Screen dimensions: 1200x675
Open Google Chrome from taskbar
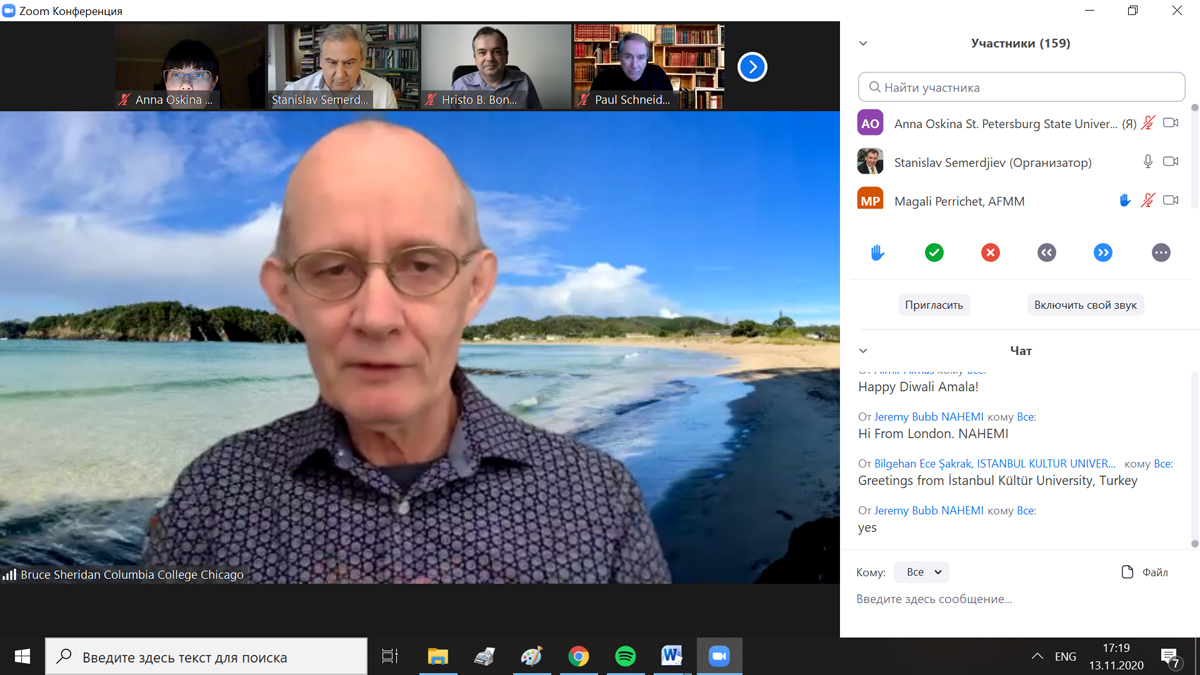578,656
